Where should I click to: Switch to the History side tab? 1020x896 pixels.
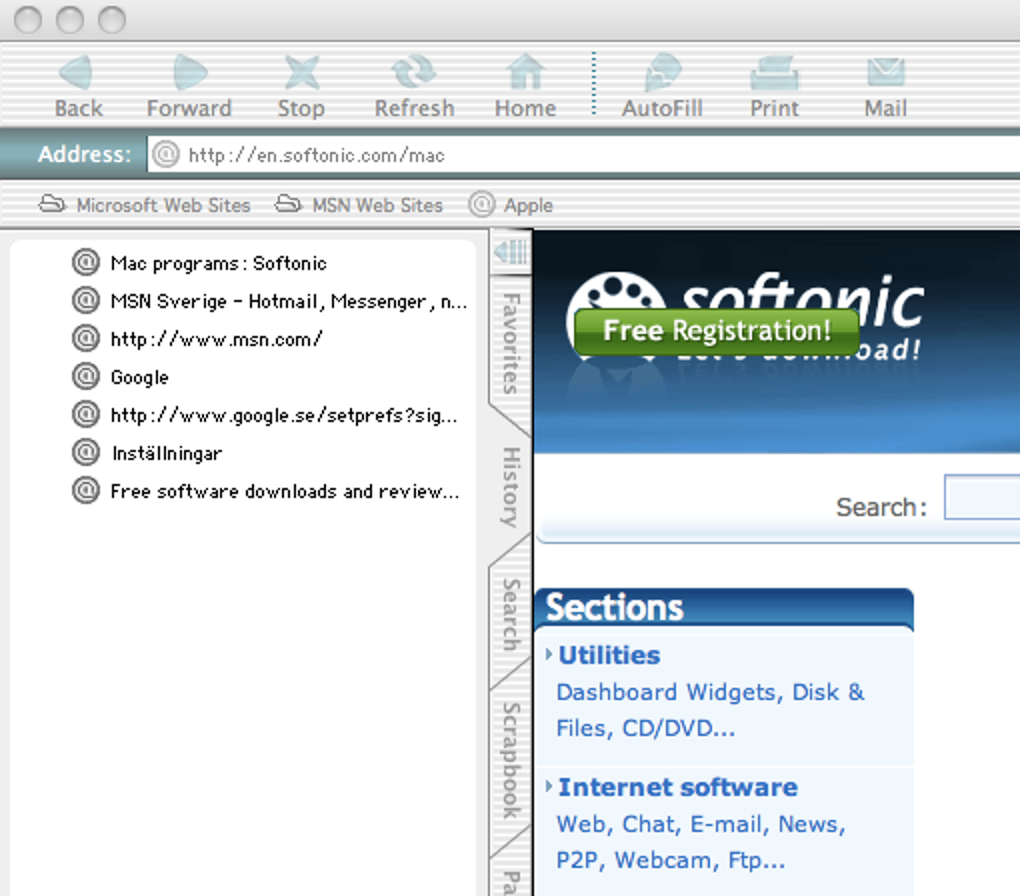(511, 487)
